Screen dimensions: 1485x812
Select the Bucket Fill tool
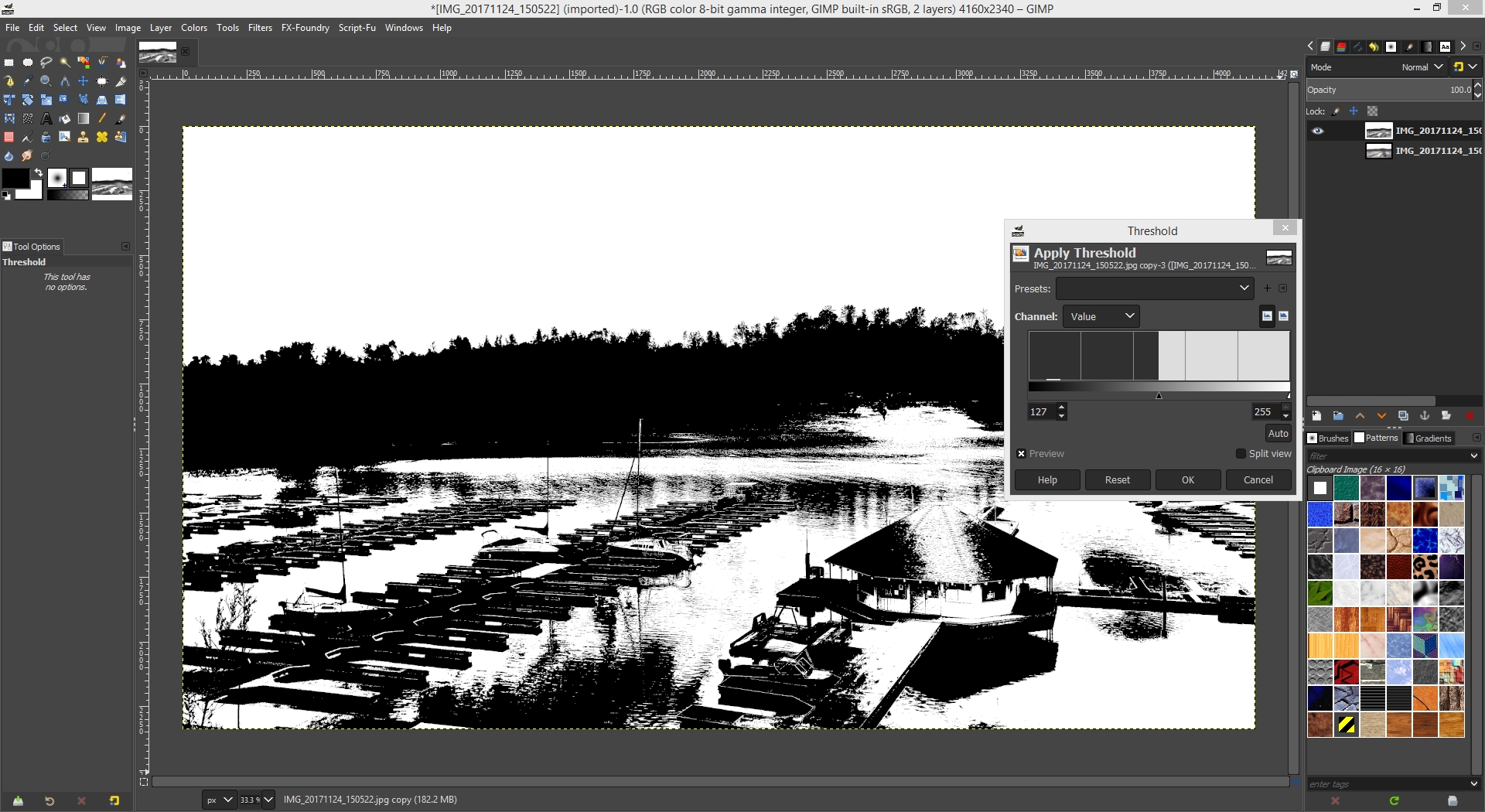[65, 118]
